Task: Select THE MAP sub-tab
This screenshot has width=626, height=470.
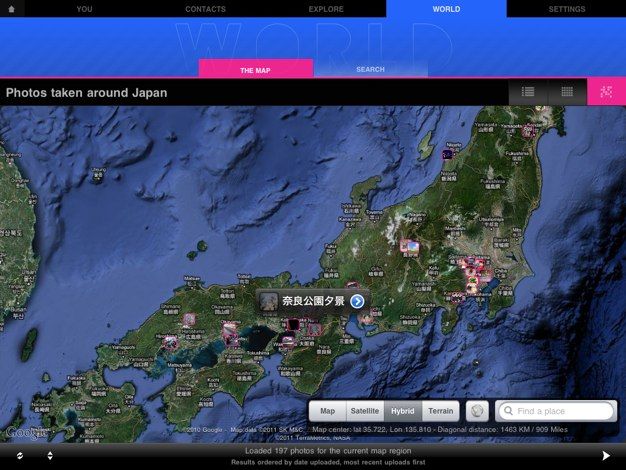Action: click(x=256, y=69)
